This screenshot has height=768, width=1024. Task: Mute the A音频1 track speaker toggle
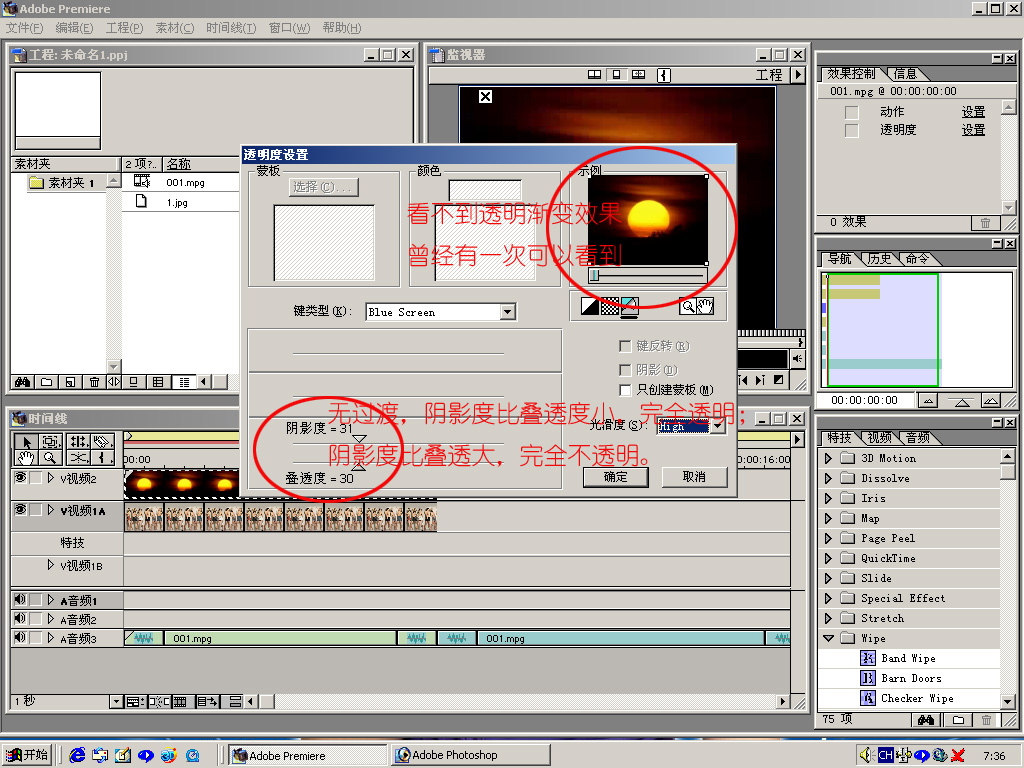click(x=20, y=600)
